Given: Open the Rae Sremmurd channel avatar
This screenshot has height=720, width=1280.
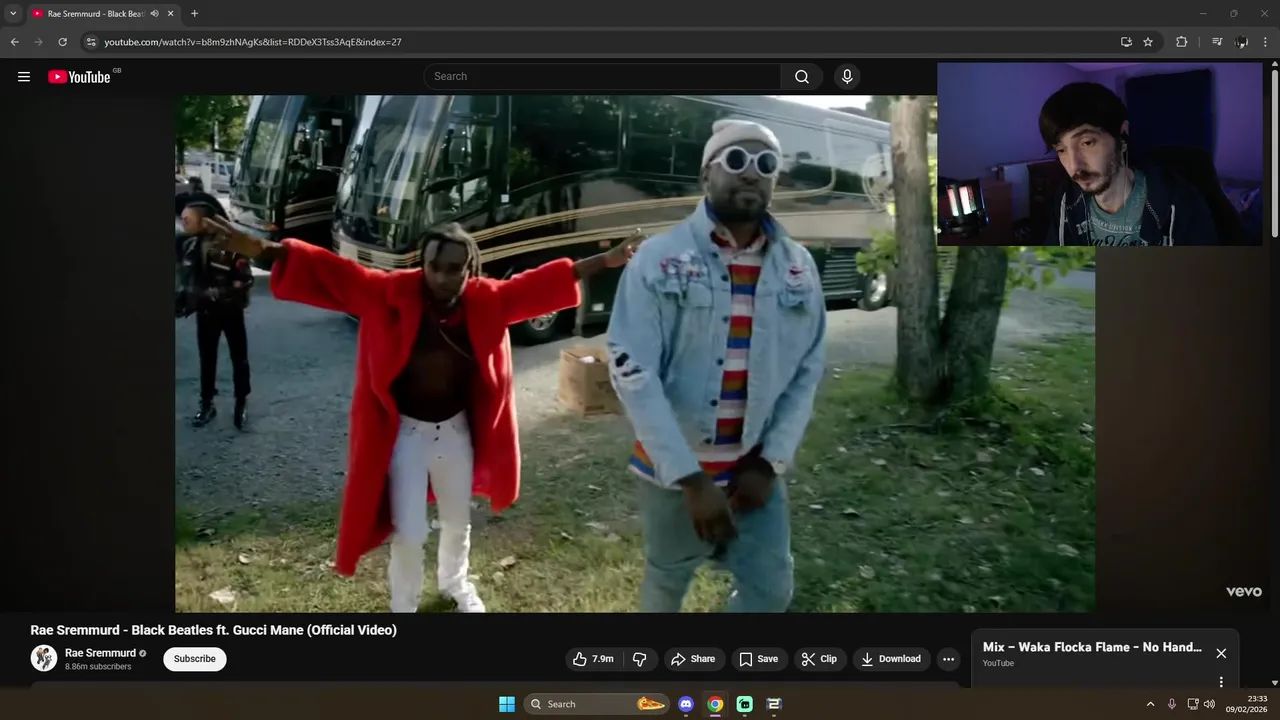Looking at the screenshot, I should [44, 658].
